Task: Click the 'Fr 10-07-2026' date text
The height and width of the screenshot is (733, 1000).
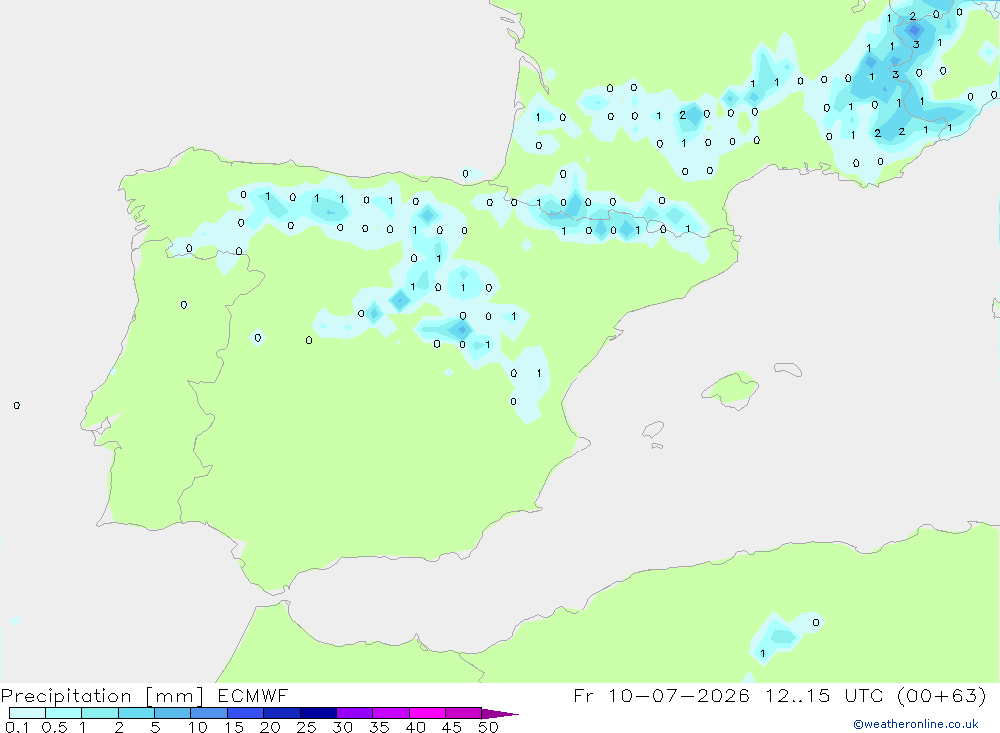Action: (661, 695)
